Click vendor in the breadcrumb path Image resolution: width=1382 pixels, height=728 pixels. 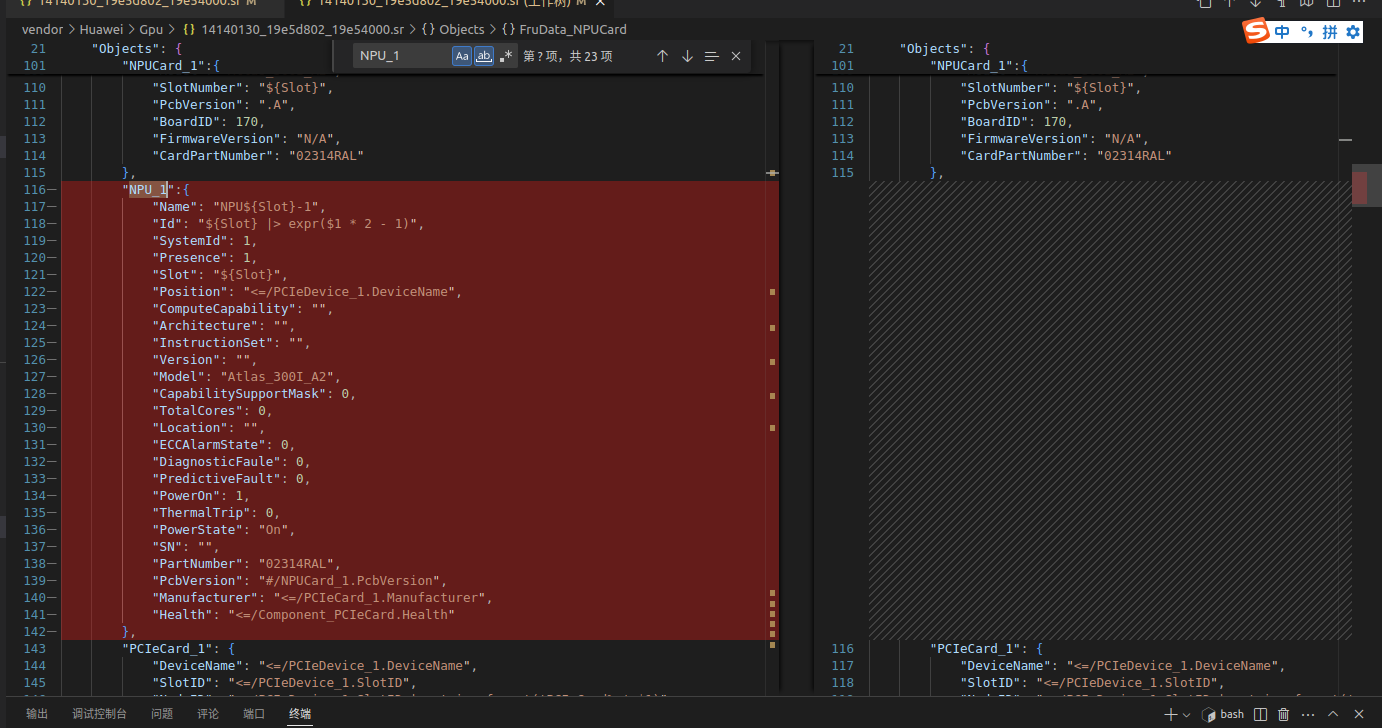(42, 30)
